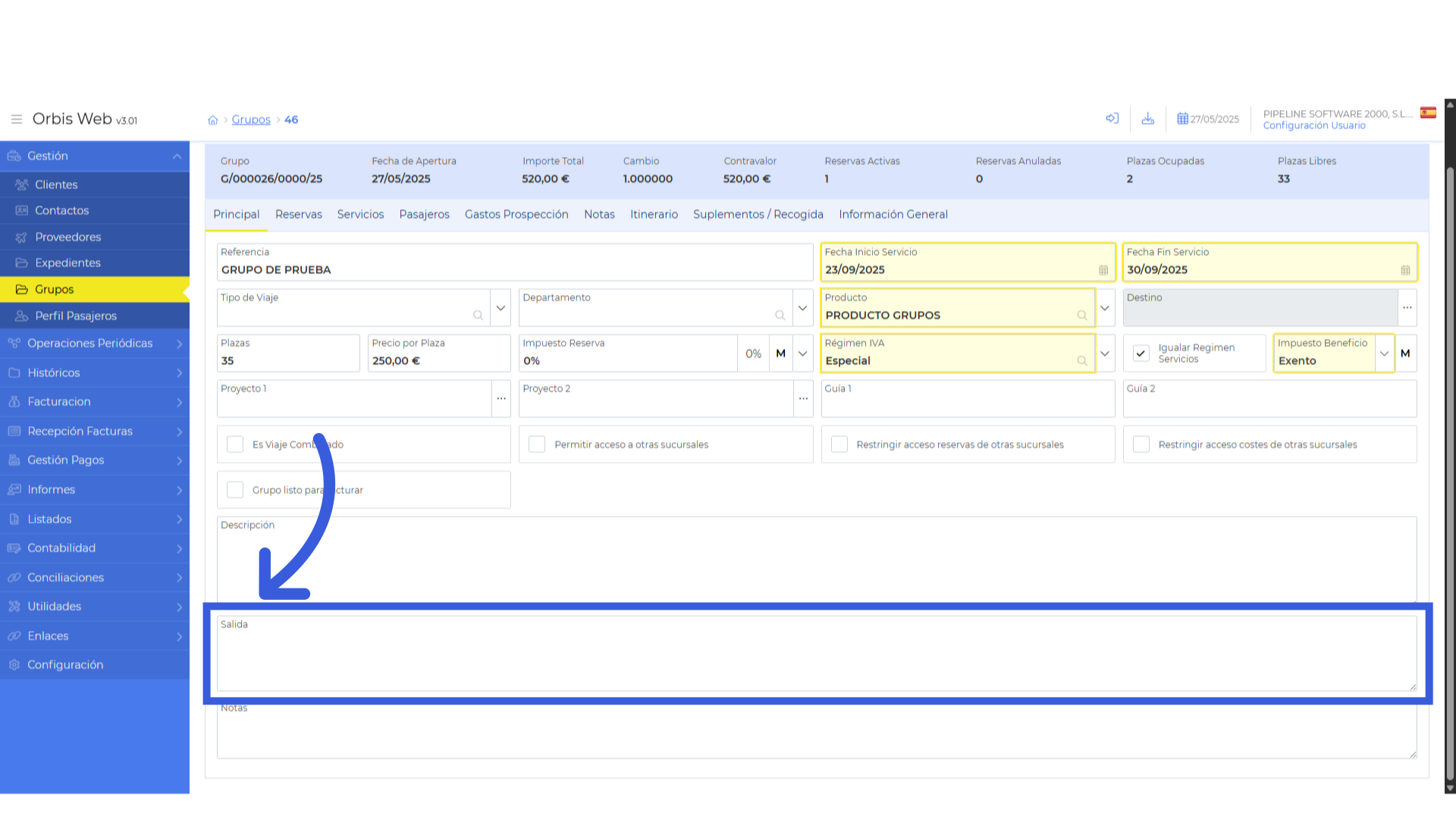Switch to the Servicios tab
This screenshot has height=819, width=1456.
coord(360,215)
